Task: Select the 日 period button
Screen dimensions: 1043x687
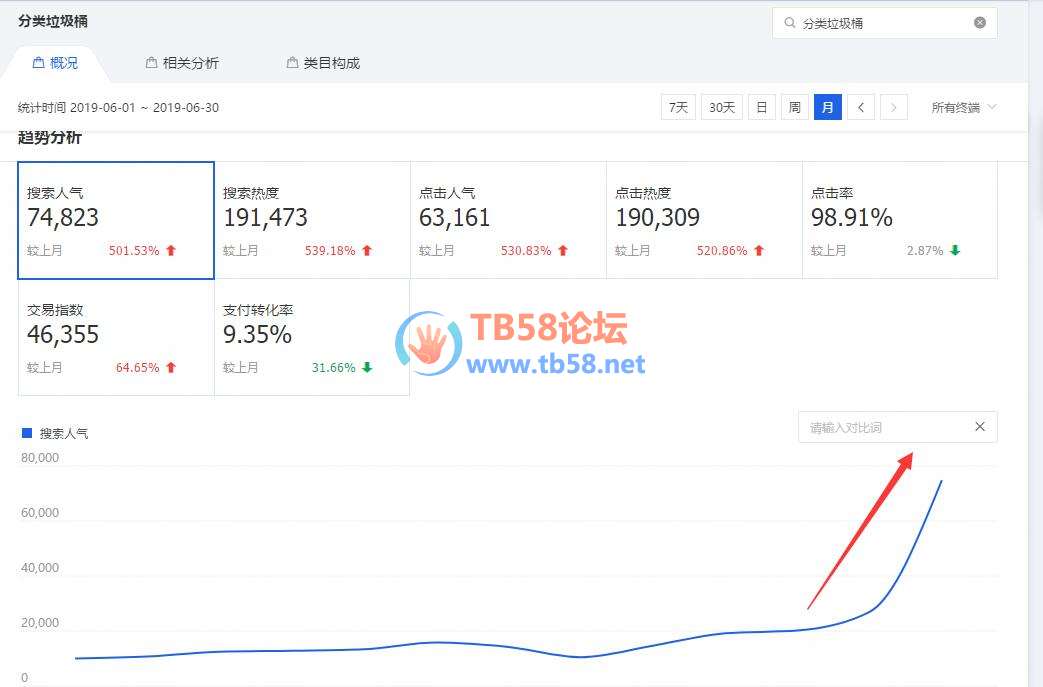Action: (762, 107)
